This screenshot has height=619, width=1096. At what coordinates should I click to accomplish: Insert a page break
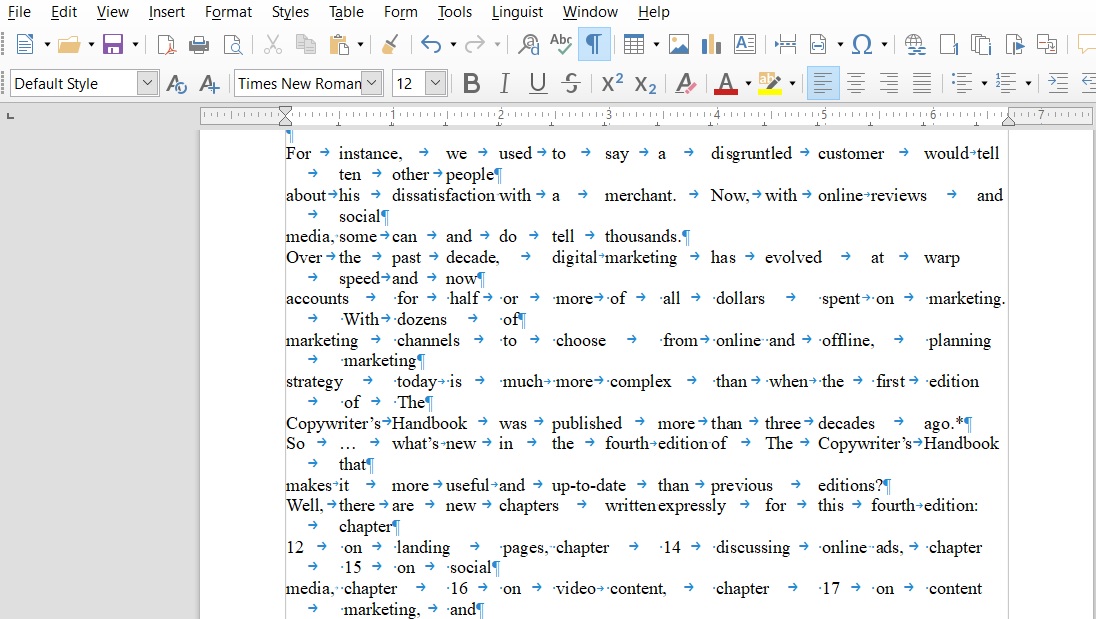pyautogui.click(x=785, y=44)
